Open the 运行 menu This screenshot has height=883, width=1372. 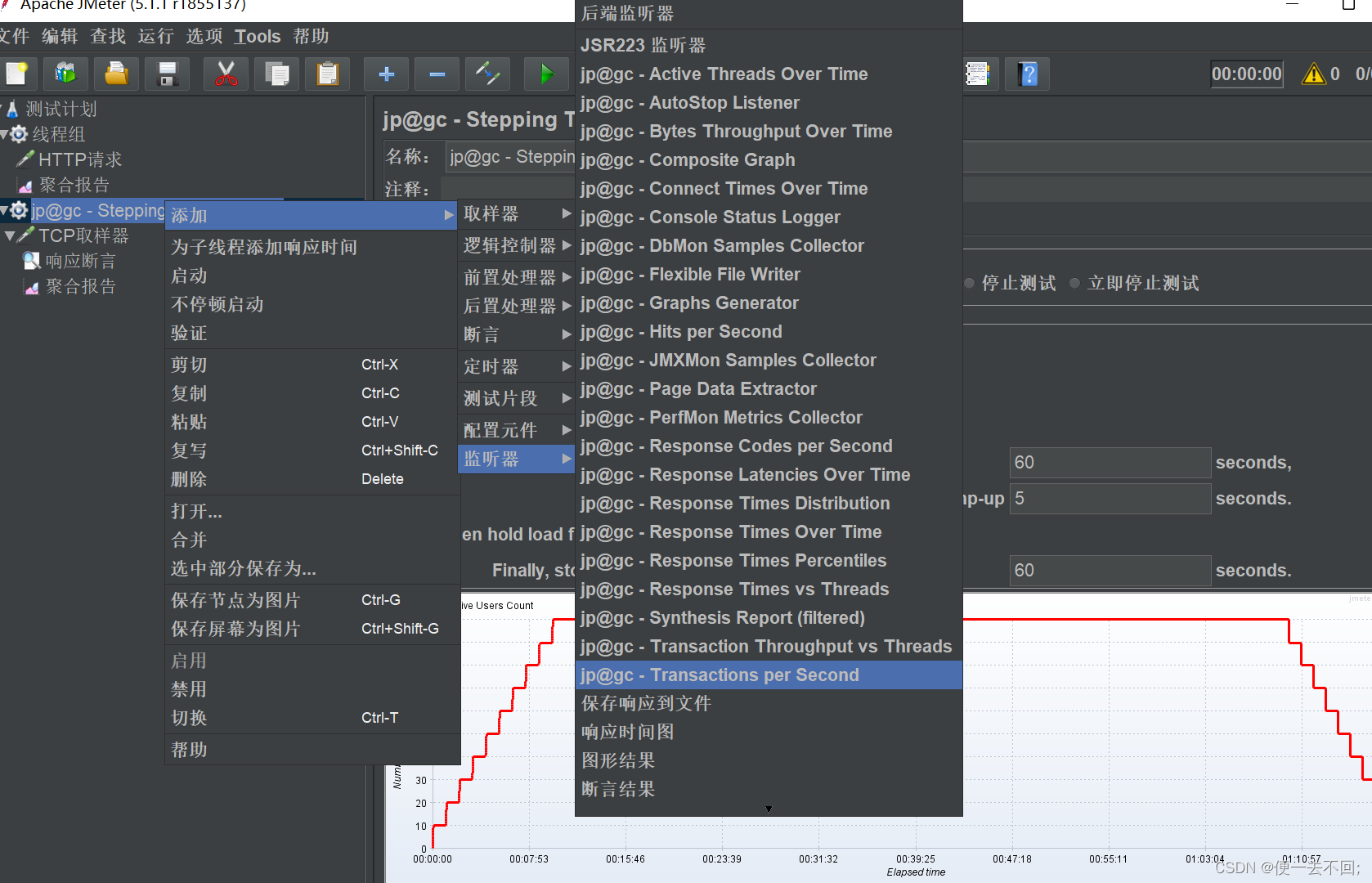tap(155, 36)
